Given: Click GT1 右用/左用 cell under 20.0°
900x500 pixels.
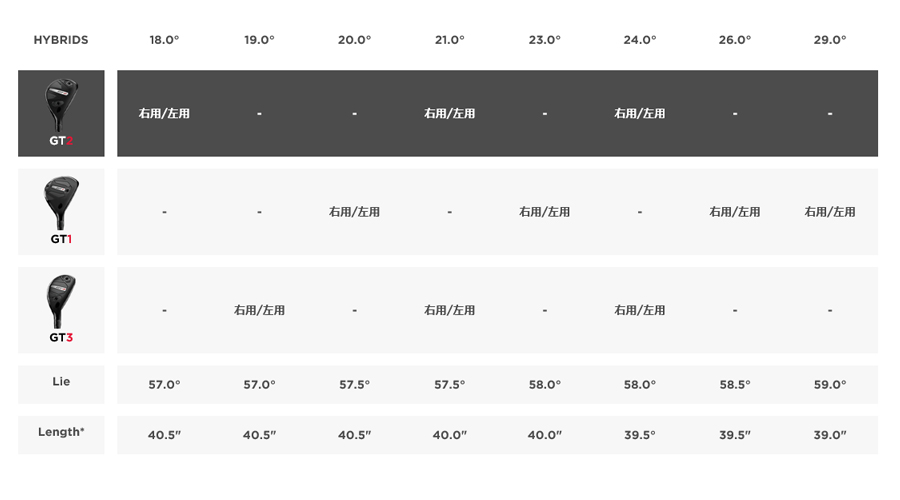Looking at the screenshot, I should point(354,212).
